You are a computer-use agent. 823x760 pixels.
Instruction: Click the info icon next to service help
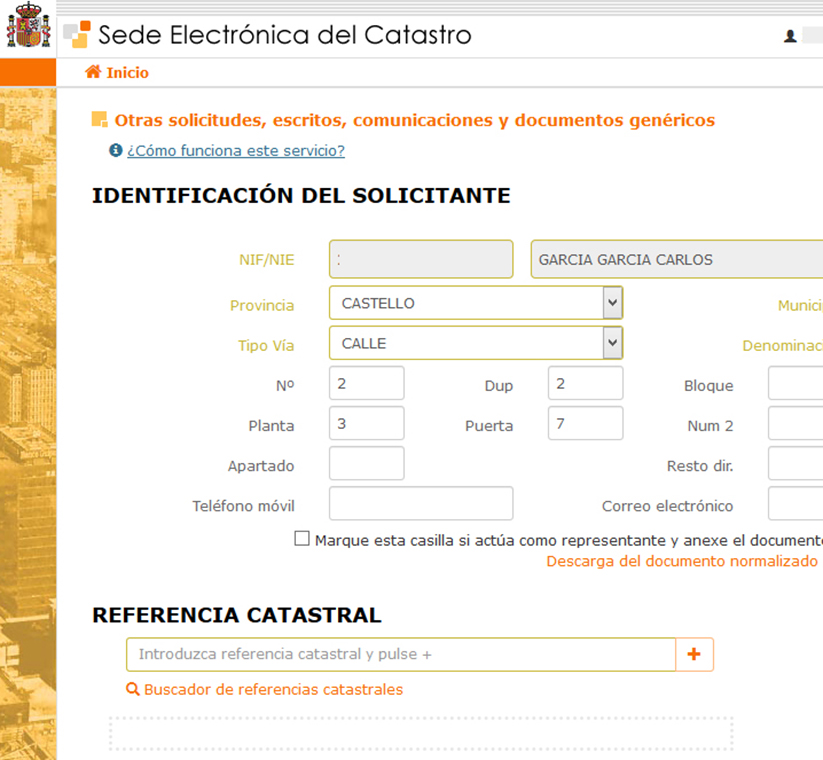(x=116, y=150)
